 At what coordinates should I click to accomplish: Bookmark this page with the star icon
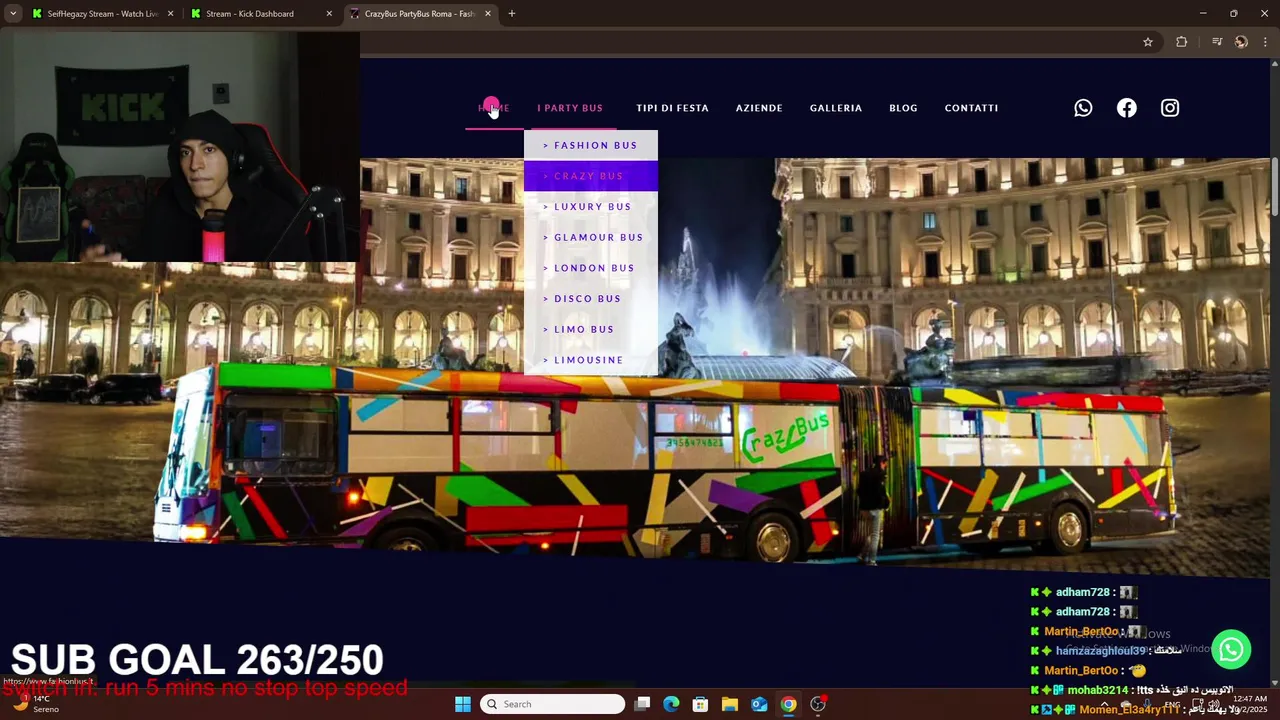click(x=1148, y=42)
